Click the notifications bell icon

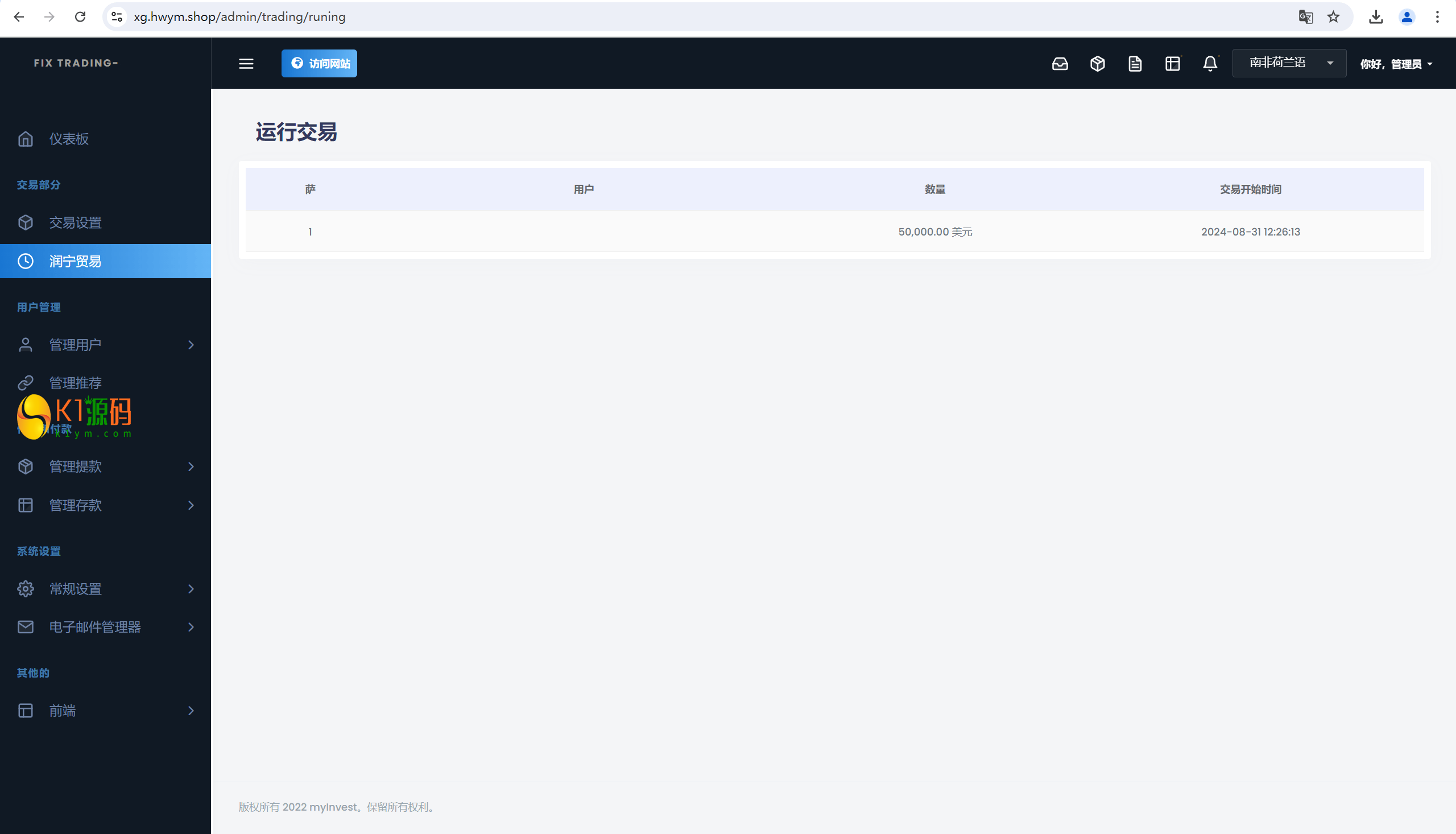pyautogui.click(x=1210, y=63)
